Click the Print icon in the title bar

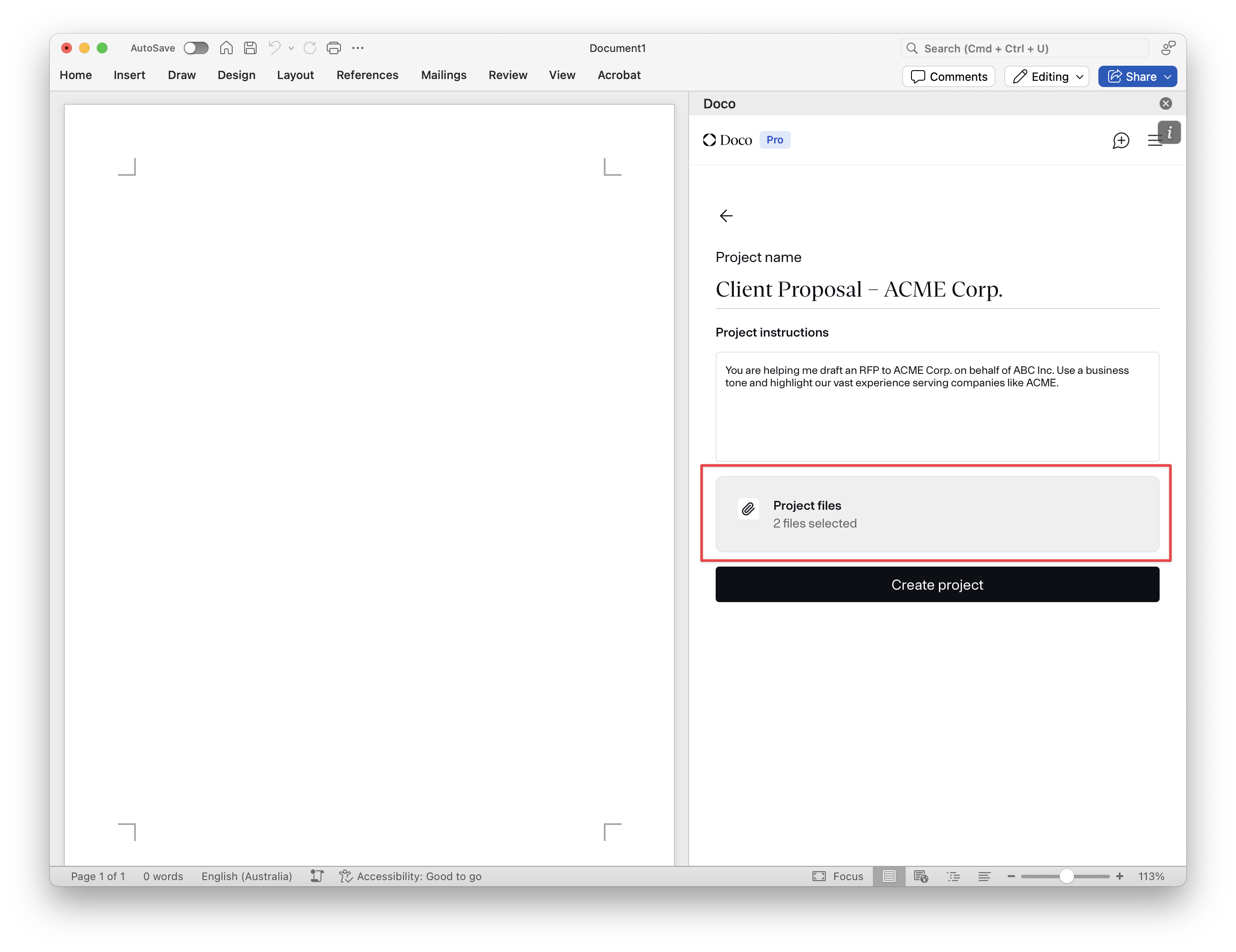point(333,48)
